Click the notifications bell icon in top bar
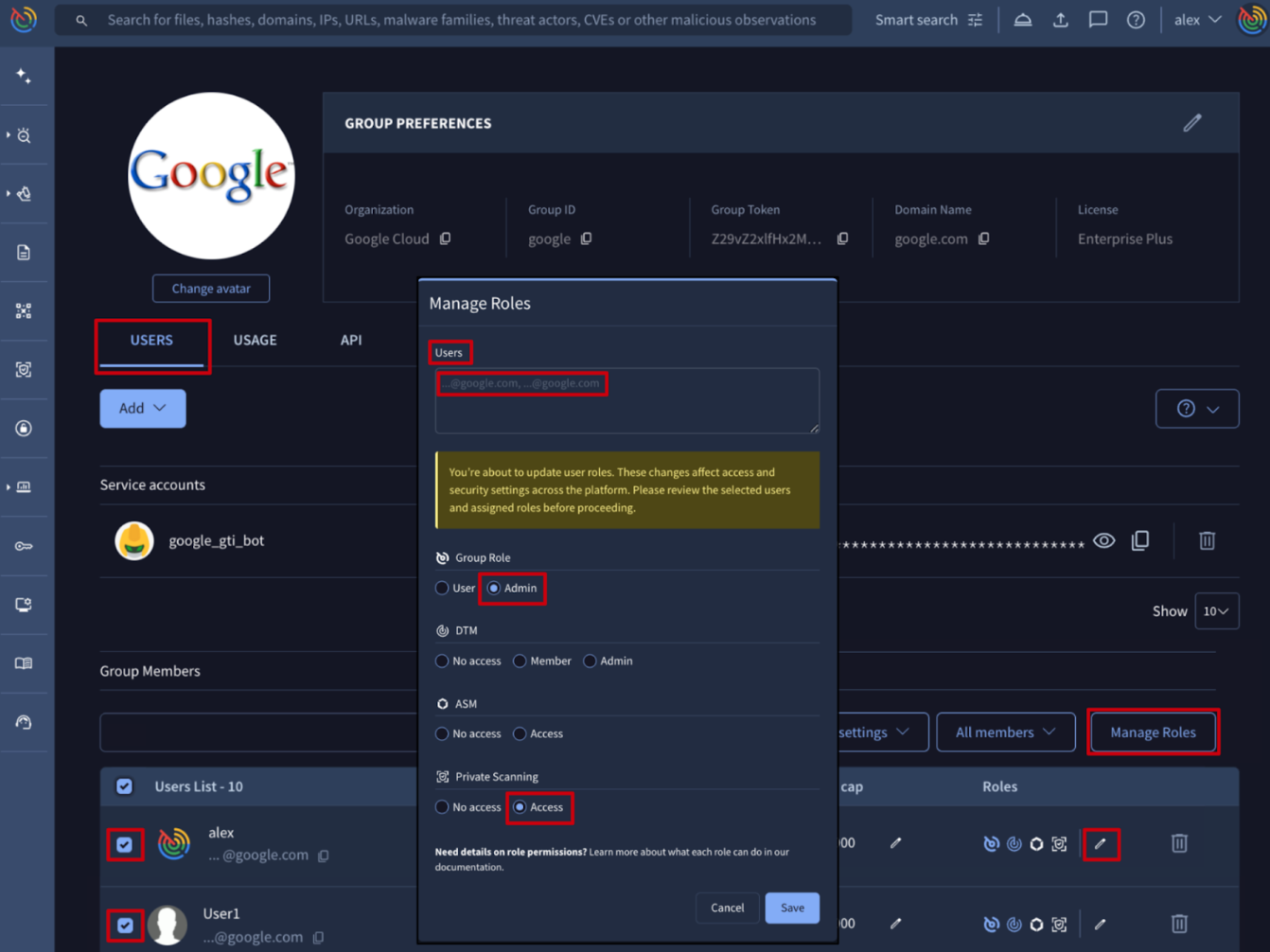 (x=1023, y=20)
